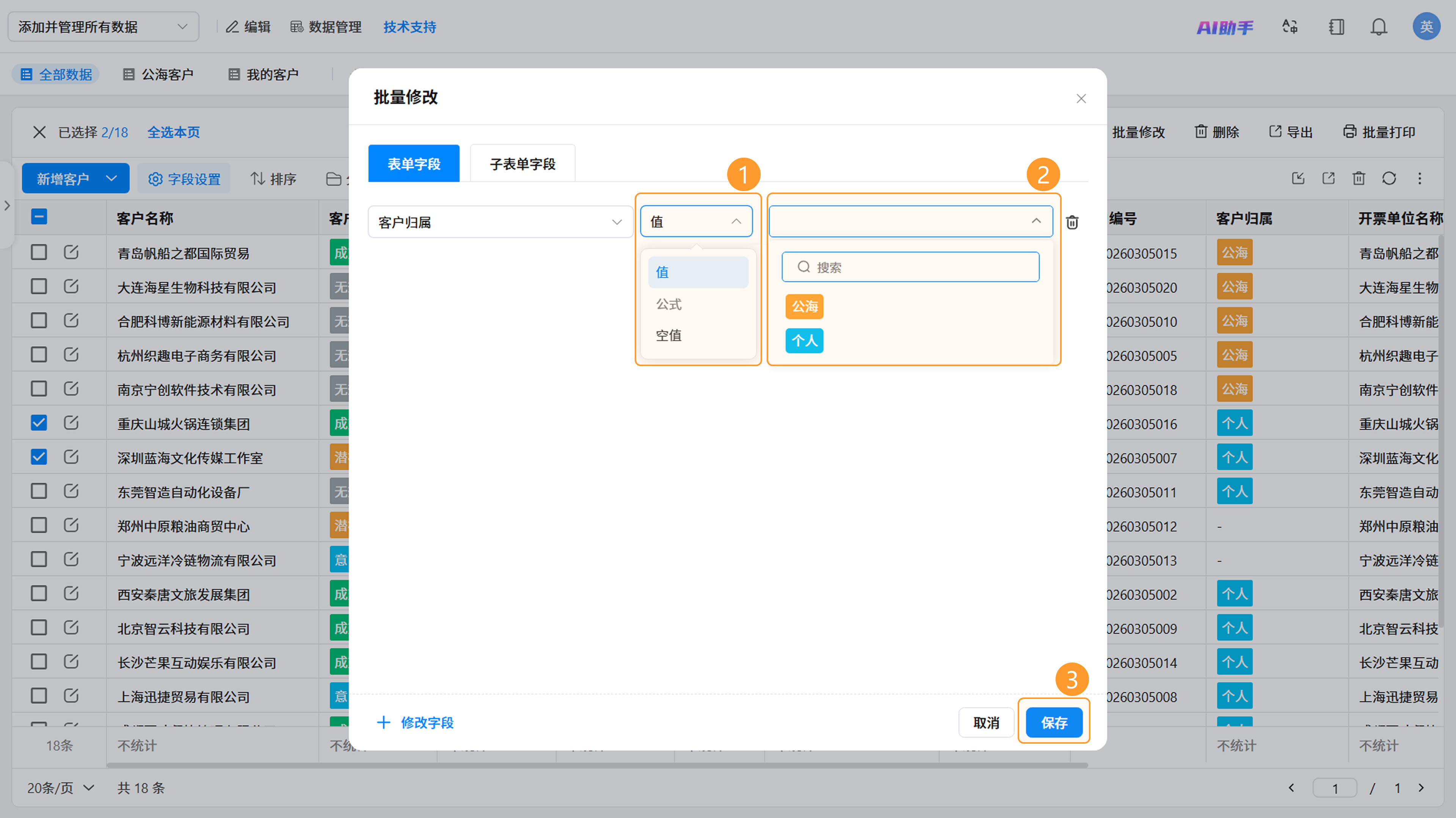Open the 公海客户 view tab
1456x818 pixels.
[x=158, y=75]
